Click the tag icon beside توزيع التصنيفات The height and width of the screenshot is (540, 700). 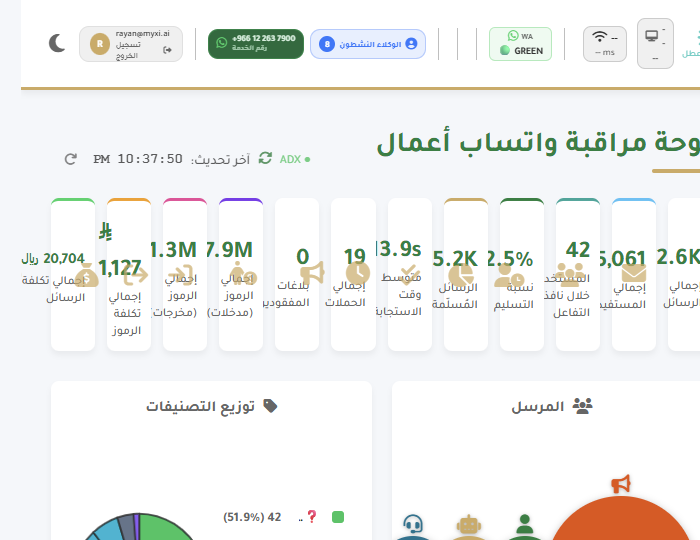270,406
